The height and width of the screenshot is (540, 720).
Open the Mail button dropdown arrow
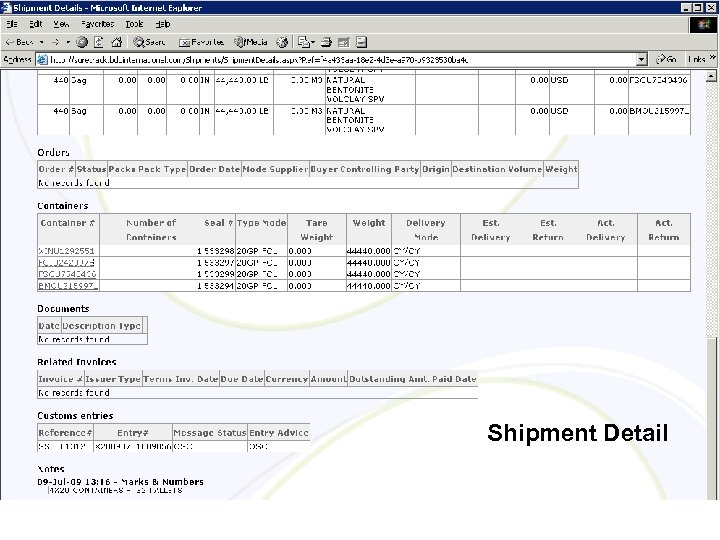click(313, 42)
